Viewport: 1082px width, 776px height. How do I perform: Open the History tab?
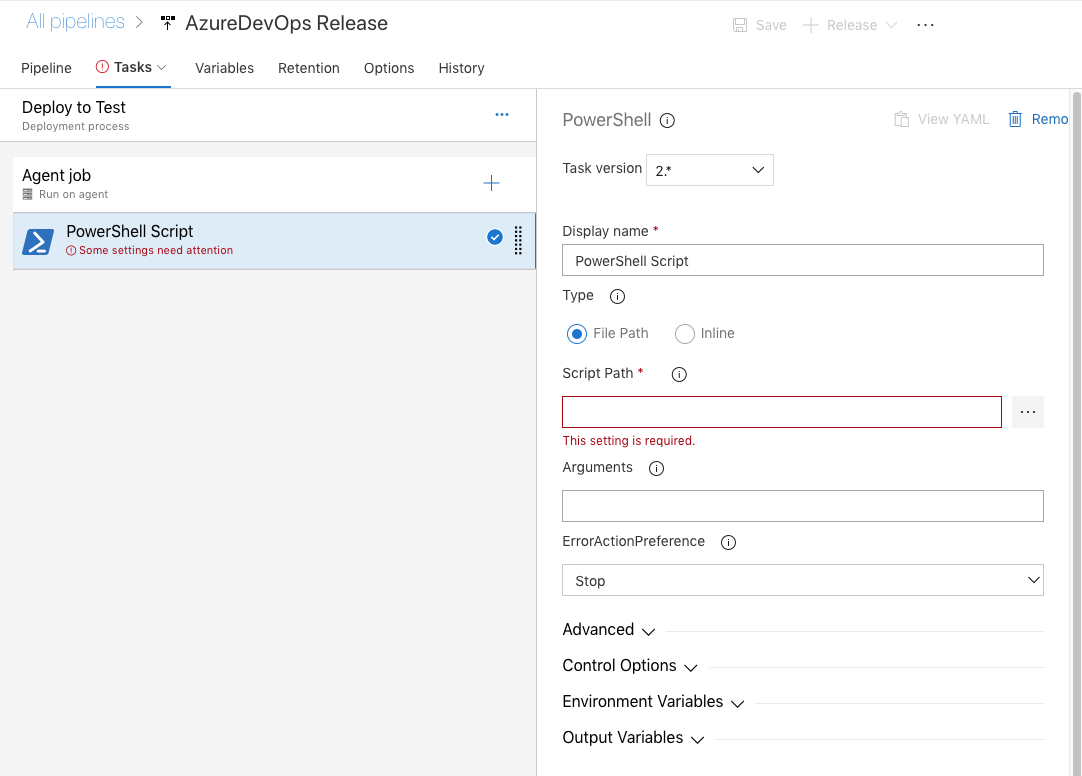461,68
